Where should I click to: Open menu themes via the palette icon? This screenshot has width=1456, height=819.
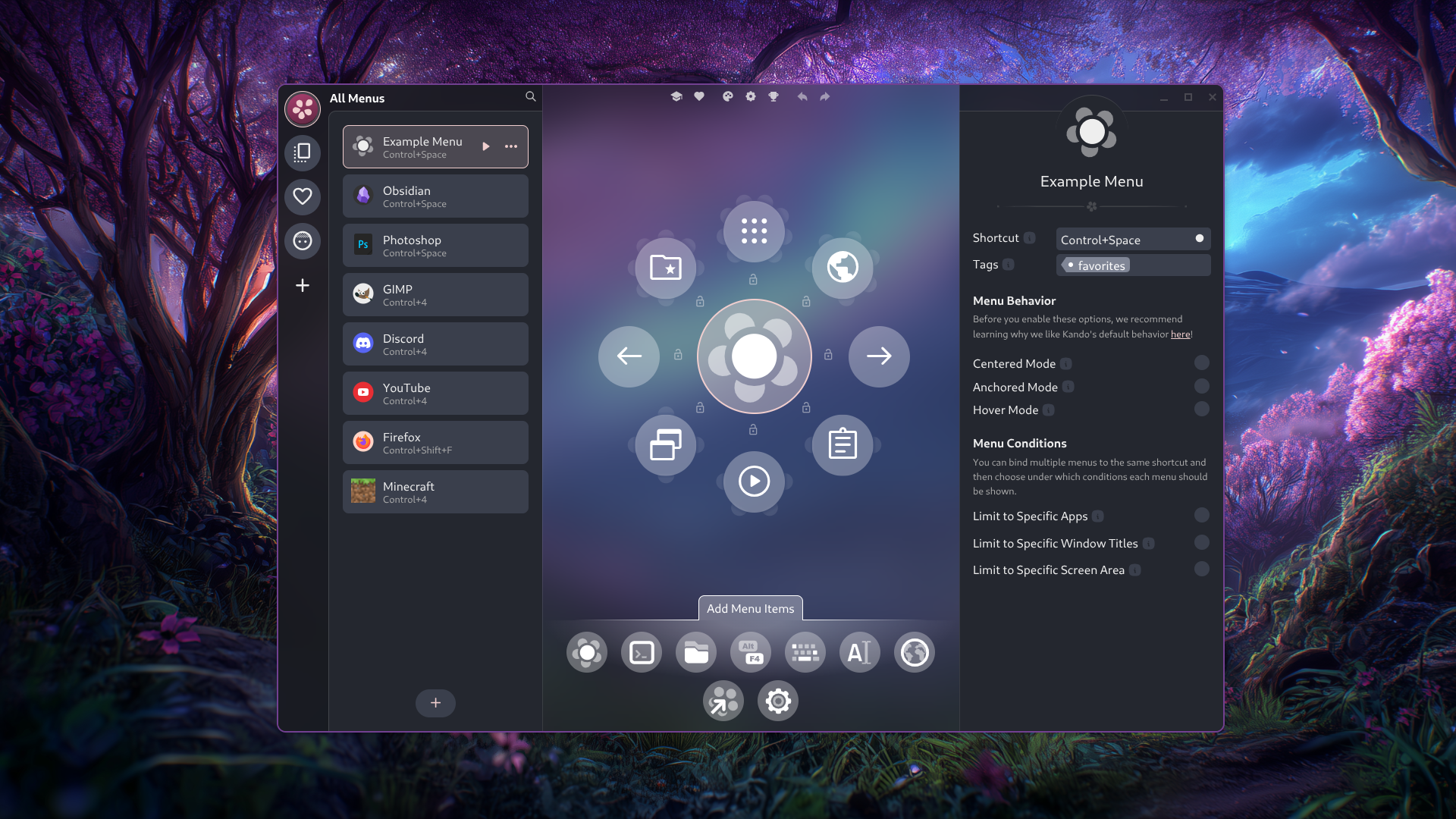pyautogui.click(x=727, y=96)
